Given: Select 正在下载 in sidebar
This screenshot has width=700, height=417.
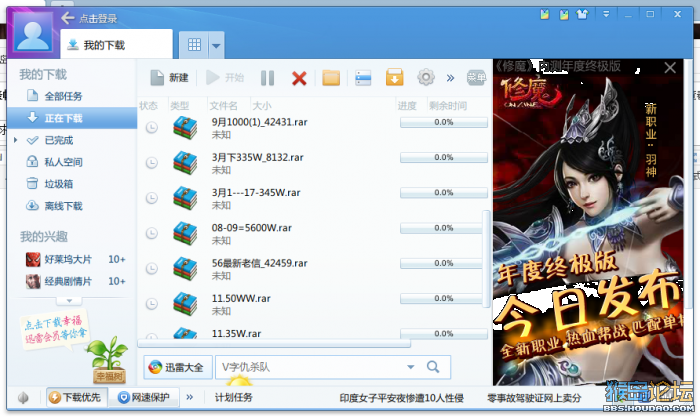Looking at the screenshot, I should click(72, 118).
